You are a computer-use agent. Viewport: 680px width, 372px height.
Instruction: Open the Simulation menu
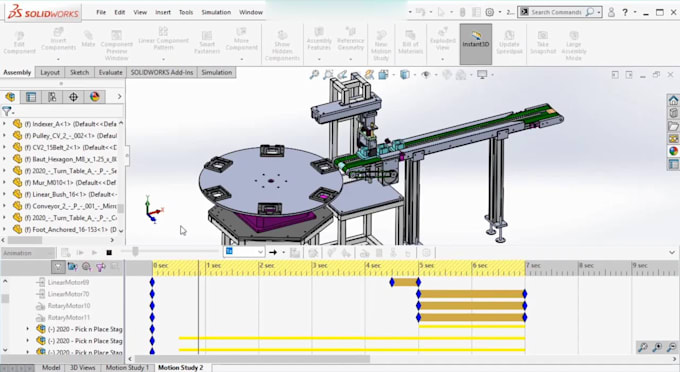(216, 12)
